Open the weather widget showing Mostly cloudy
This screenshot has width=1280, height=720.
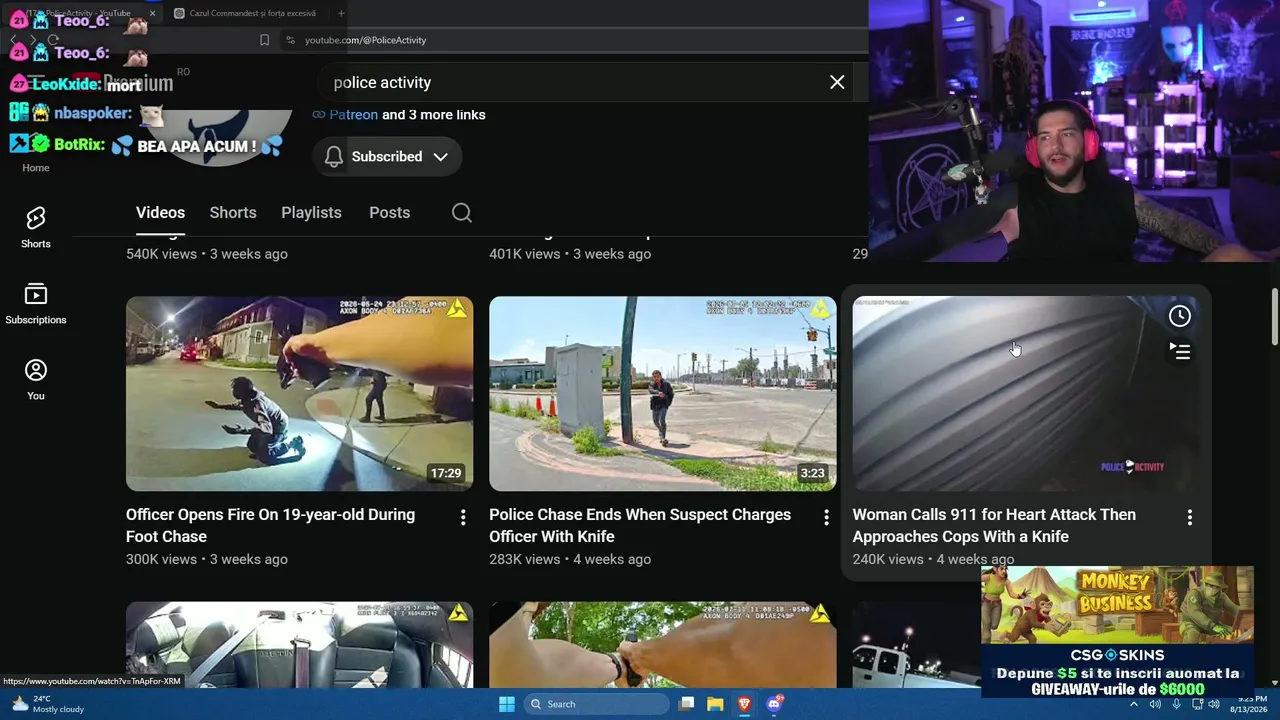click(47, 704)
